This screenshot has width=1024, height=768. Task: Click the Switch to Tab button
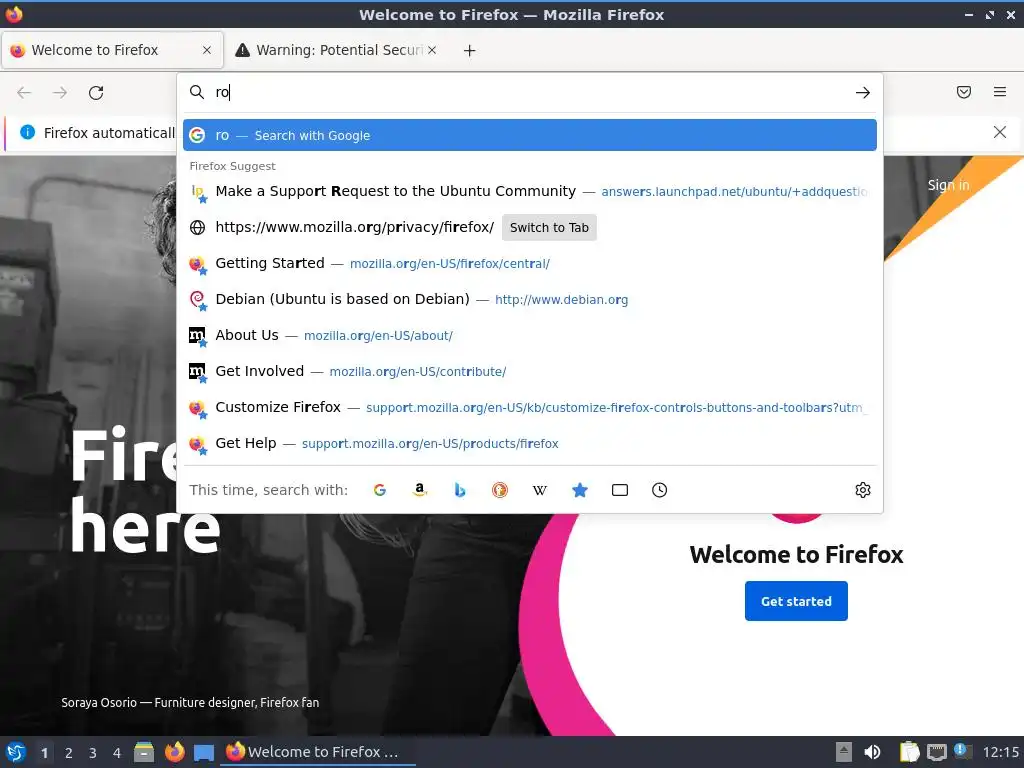549,227
